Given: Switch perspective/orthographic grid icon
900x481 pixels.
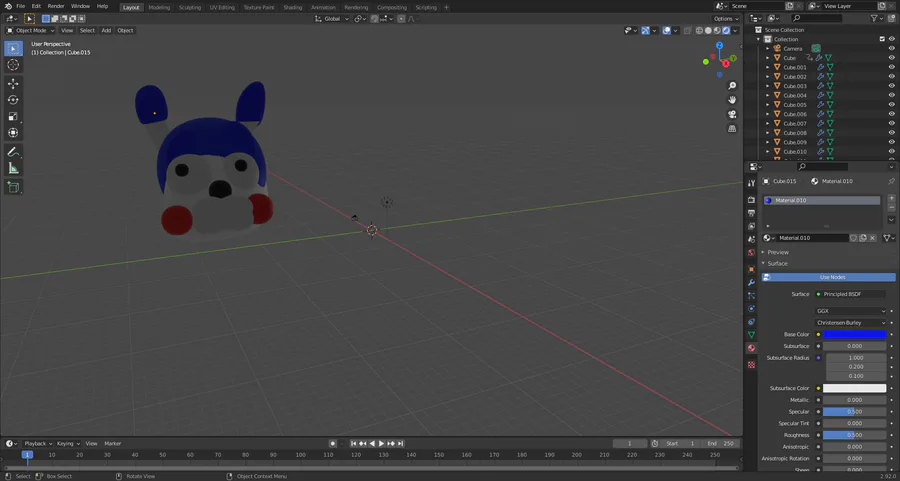Looking at the screenshot, I should point(732,129).
